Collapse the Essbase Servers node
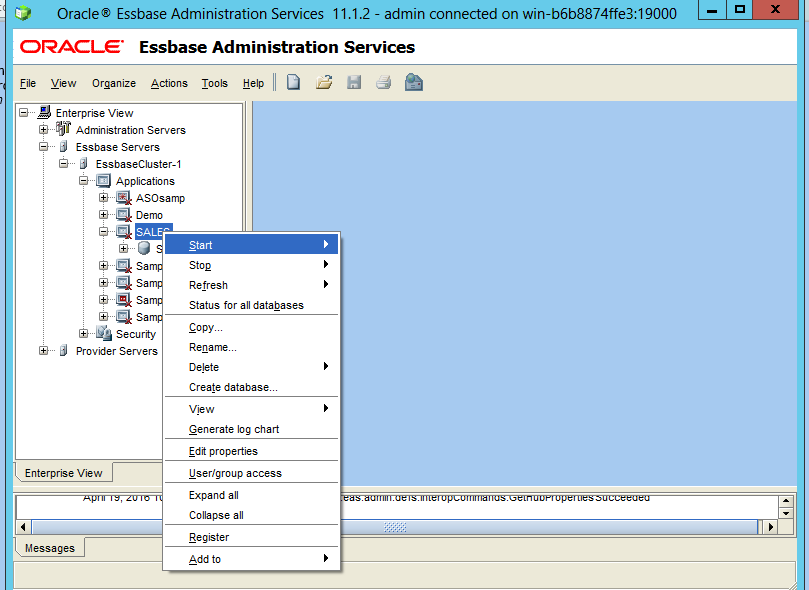 pos(43,147)
